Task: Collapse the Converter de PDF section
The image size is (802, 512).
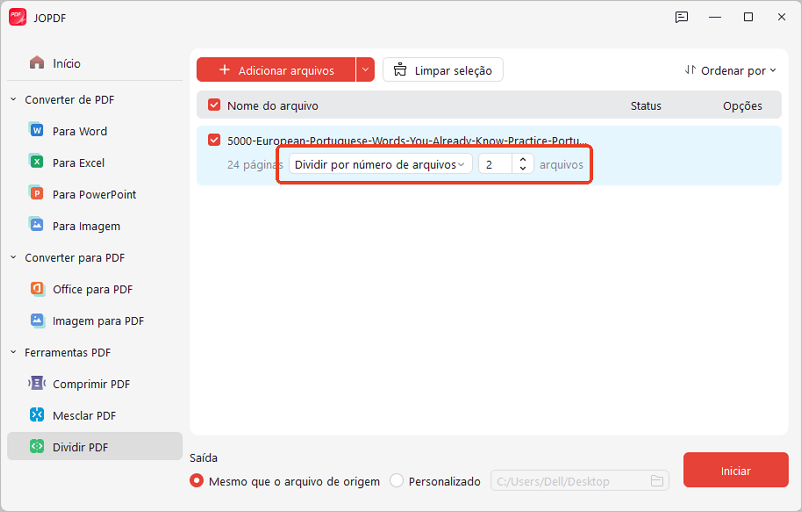Action: (x=13, y=99)
